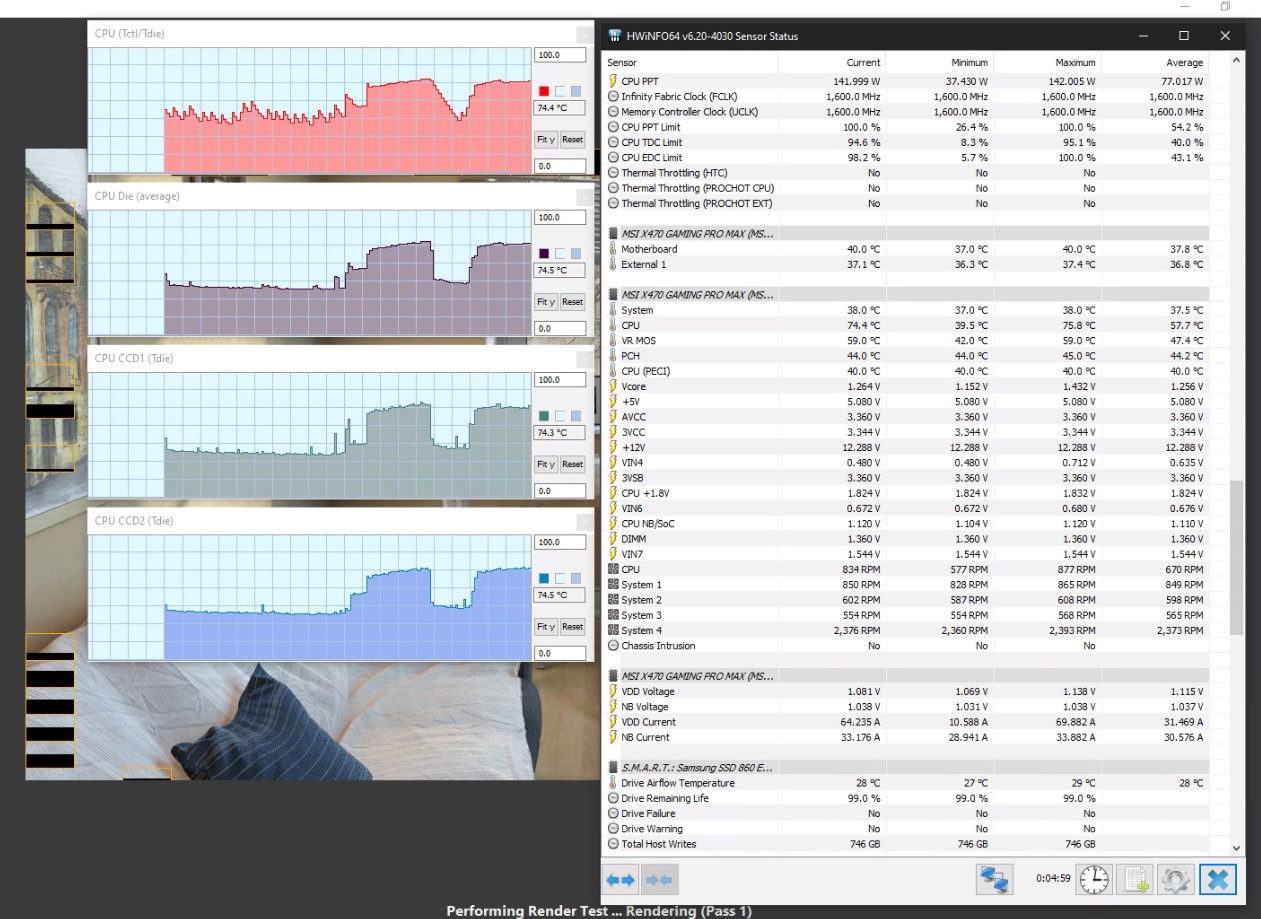
Task: Click the Maximum column header
Action: tap(1047, 62)
